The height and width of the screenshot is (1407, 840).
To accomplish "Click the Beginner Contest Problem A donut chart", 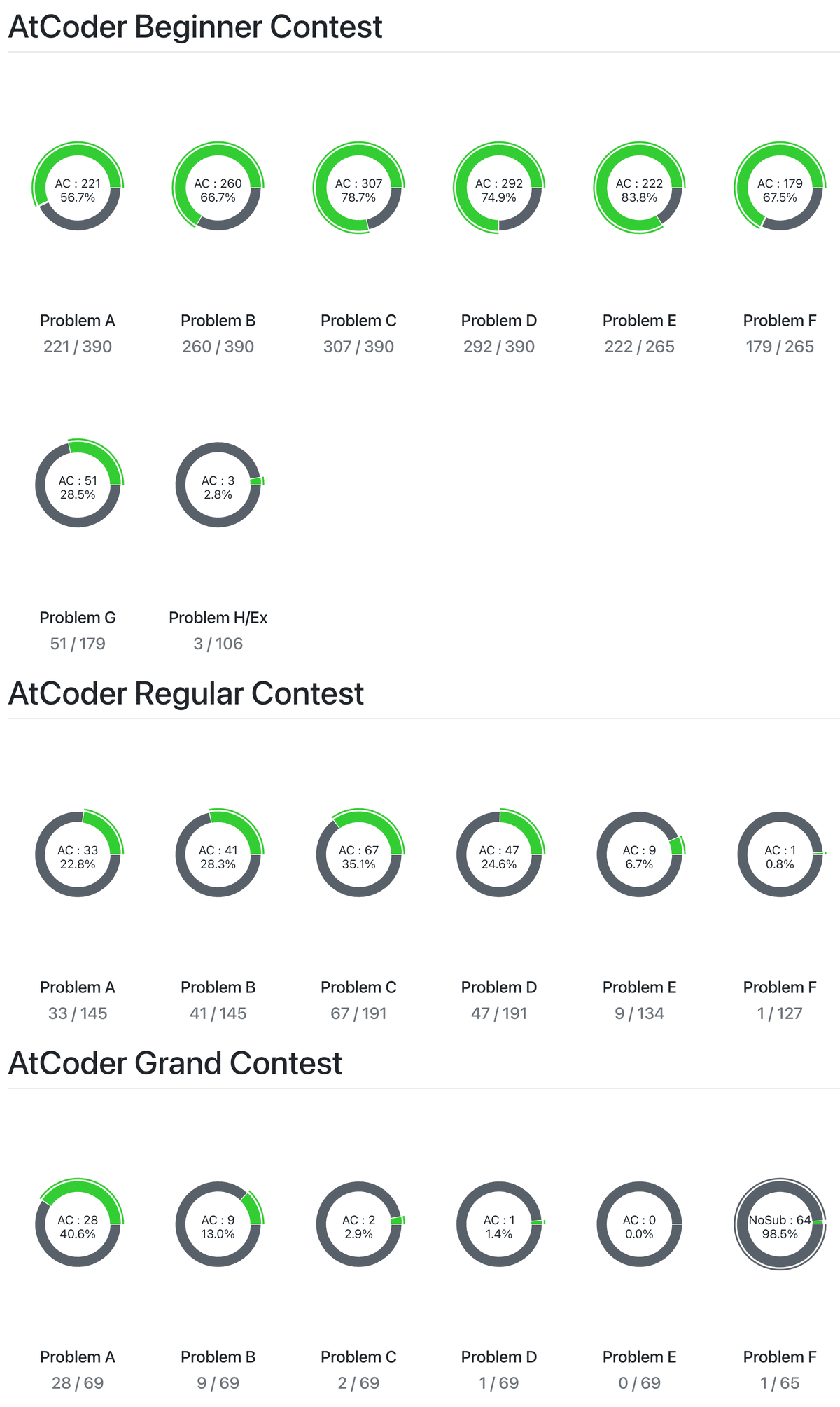I will pos(78,188).
